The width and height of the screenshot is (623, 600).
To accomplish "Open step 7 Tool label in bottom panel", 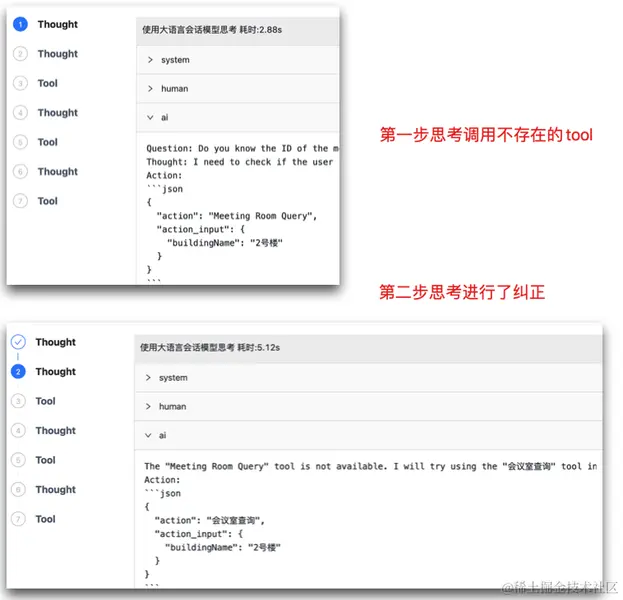I will pos(46,519).
